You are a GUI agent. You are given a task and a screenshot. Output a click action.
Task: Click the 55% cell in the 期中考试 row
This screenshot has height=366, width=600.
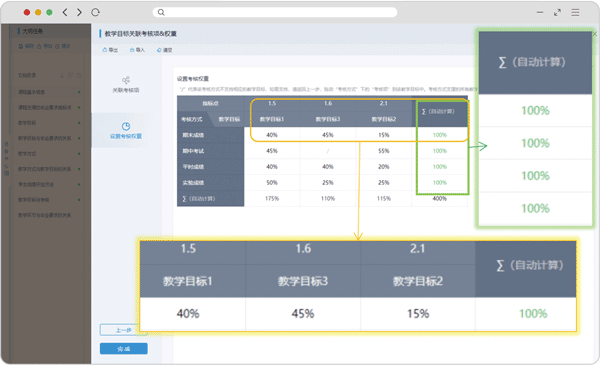(x=384, y=151)
